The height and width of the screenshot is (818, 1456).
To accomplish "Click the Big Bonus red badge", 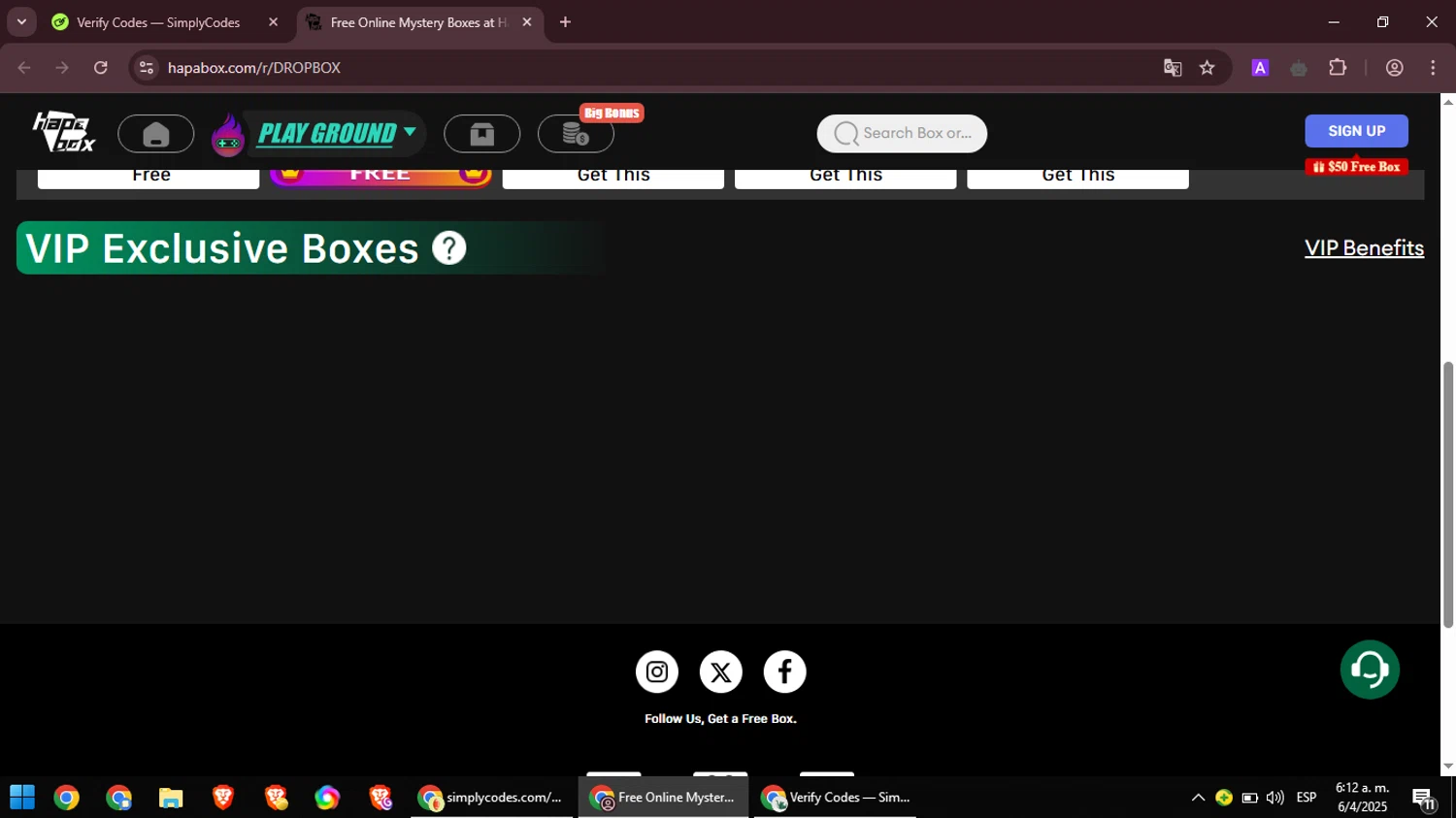I will tap(612, 114).
